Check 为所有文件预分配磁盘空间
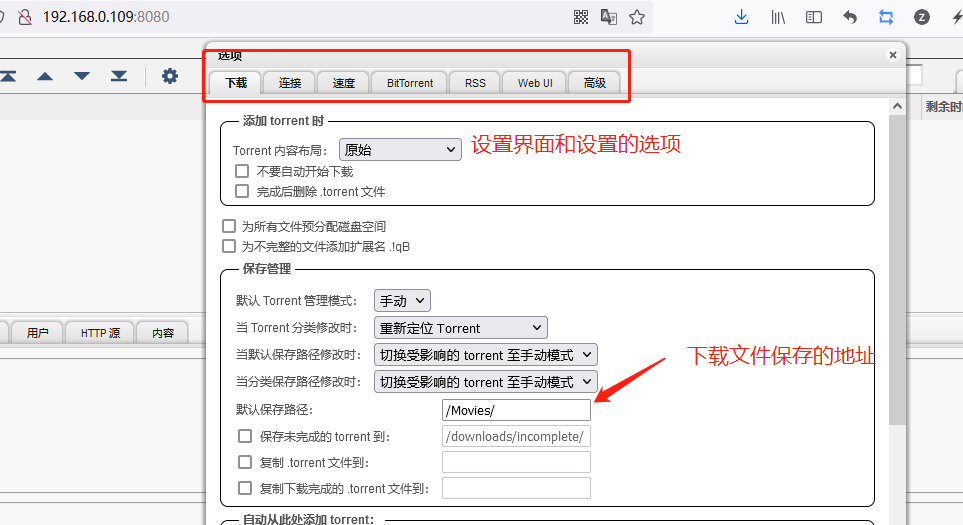This screenshot has height=525, width=963. coord(228,226)
